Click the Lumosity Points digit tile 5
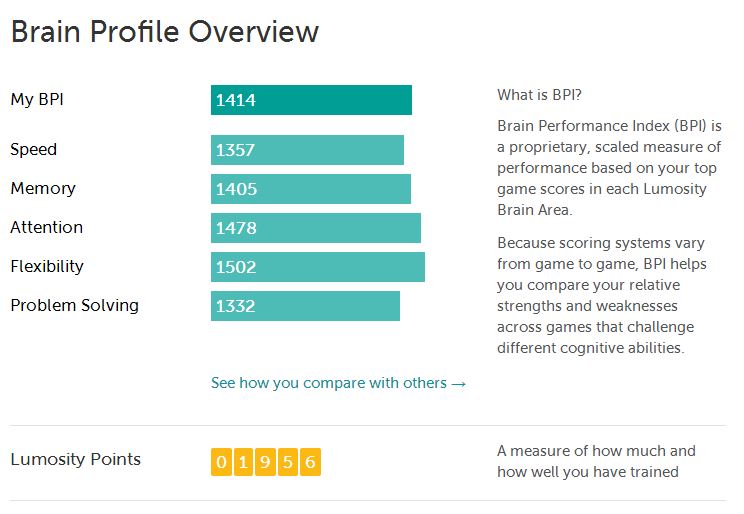 point(288,462)
